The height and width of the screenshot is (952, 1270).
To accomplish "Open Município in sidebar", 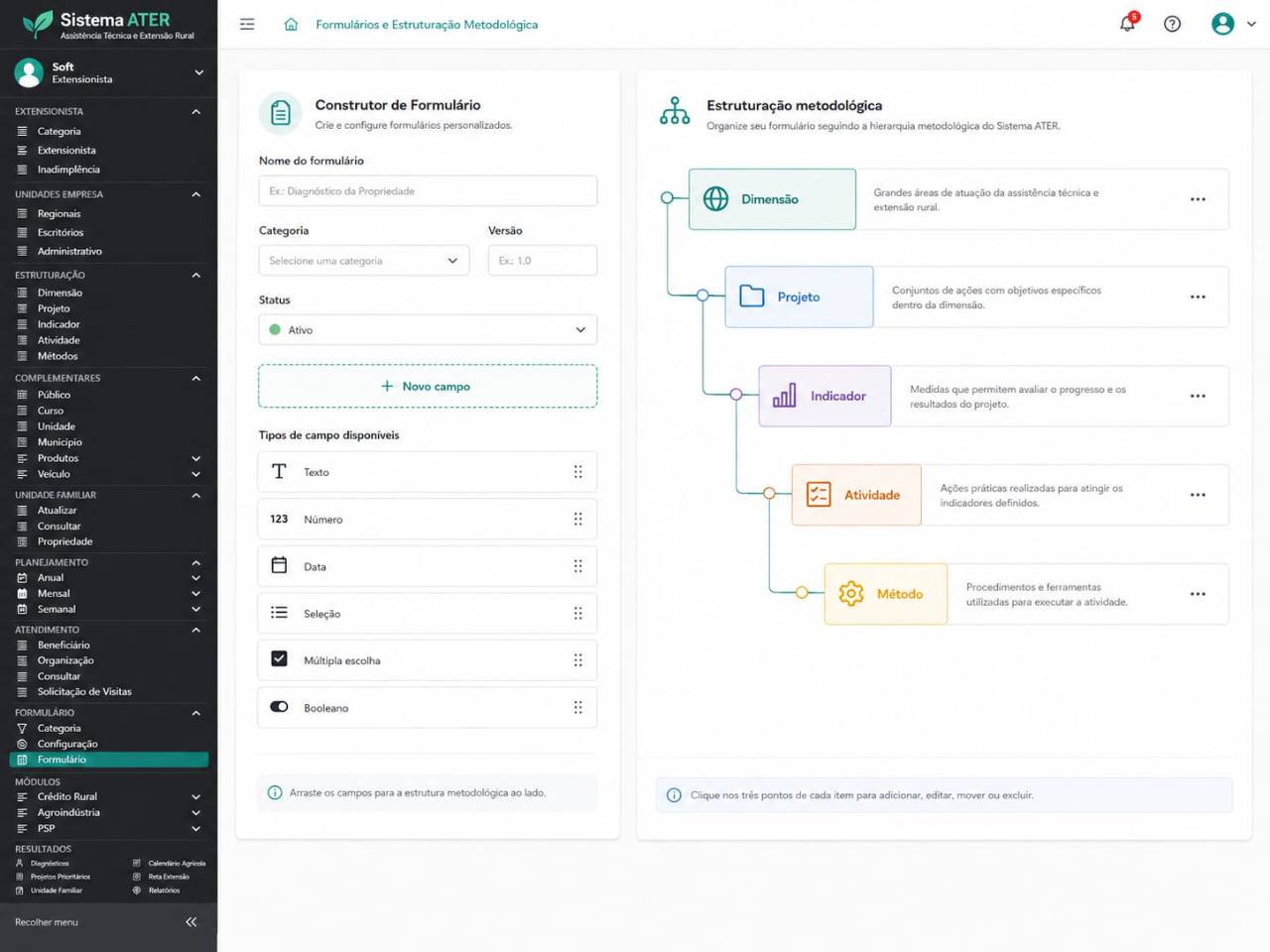I will point(60,442).
